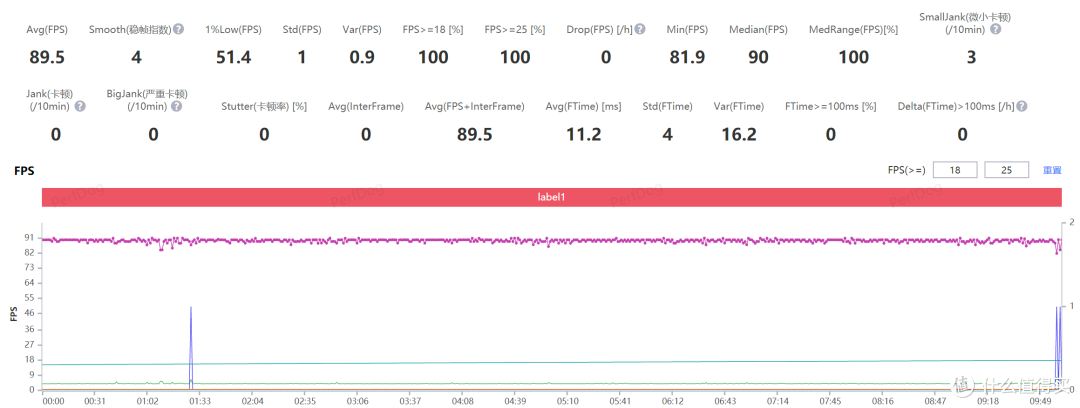Click help icon next to Smooth(稳帧指数)
The width and height of the screenshot is (1080, 408).
pyautogui.click(x=178, y=30)
